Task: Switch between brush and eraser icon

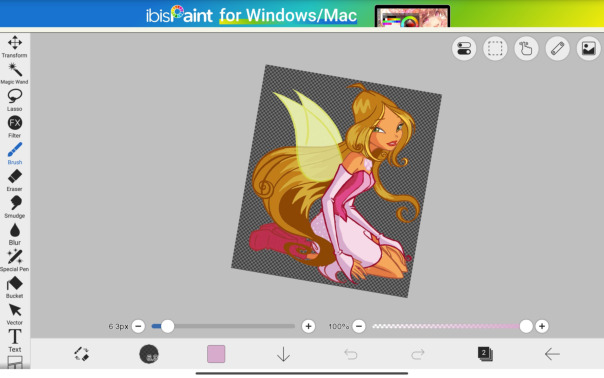Action: 82,354
